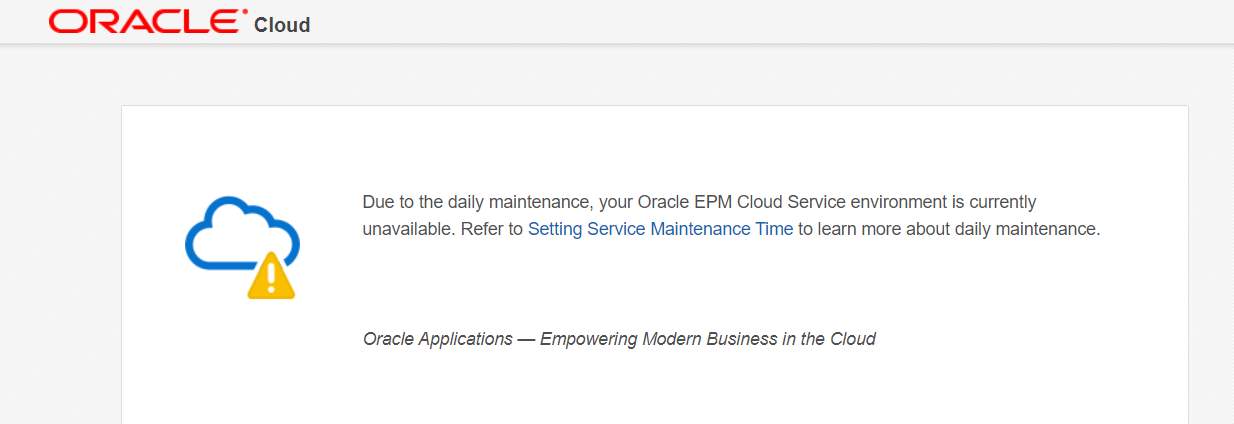This screenshot has width=1234, height=424.
Task: Click "to learn more about daily maintenance" text
Action: 948,229
